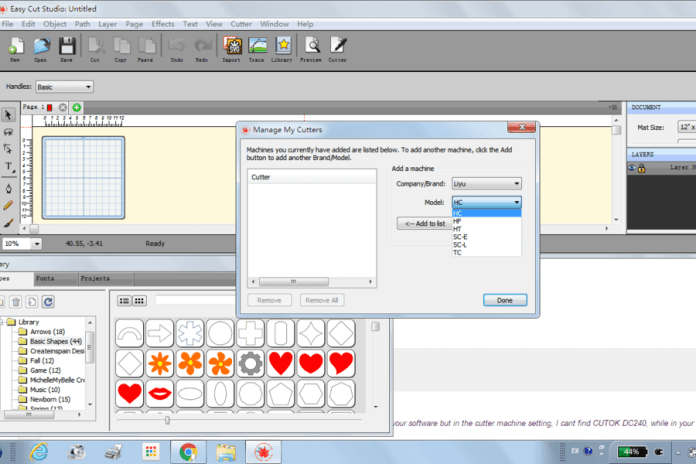The height and width of the screenshot is (464, 696).
Task: Click the Undo toolbar icon
Action: [177, 49]
